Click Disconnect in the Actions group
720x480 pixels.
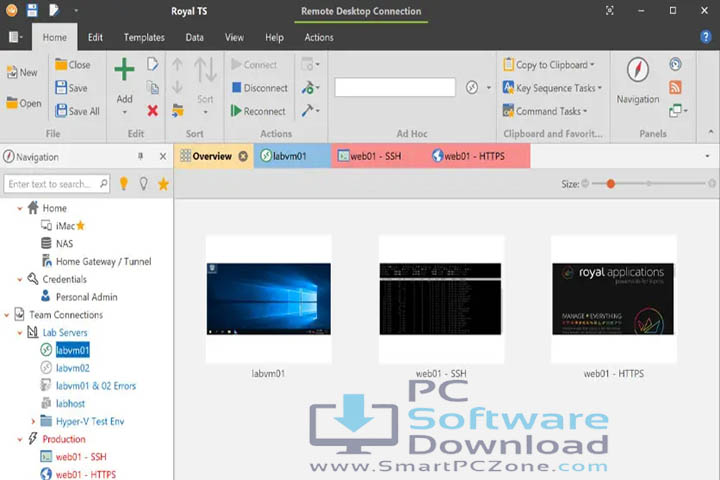click(259, 88)
